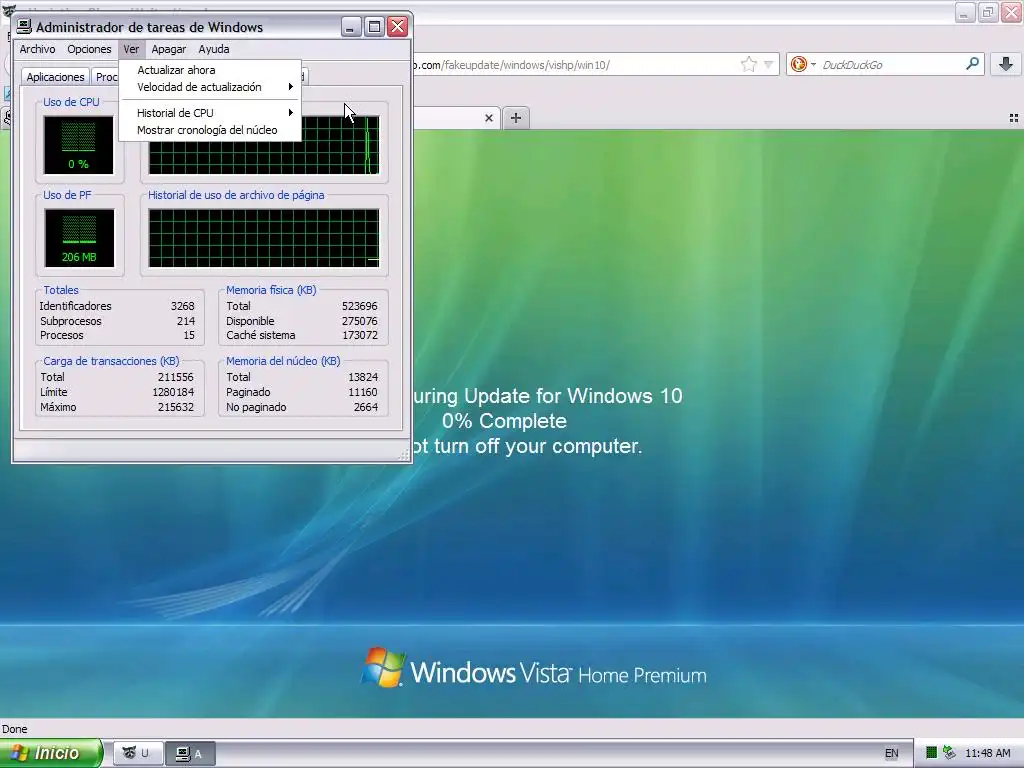Screen dimensions: 1024x768
Task: Select Task Manager taskbar button
Action: [189, 754]
